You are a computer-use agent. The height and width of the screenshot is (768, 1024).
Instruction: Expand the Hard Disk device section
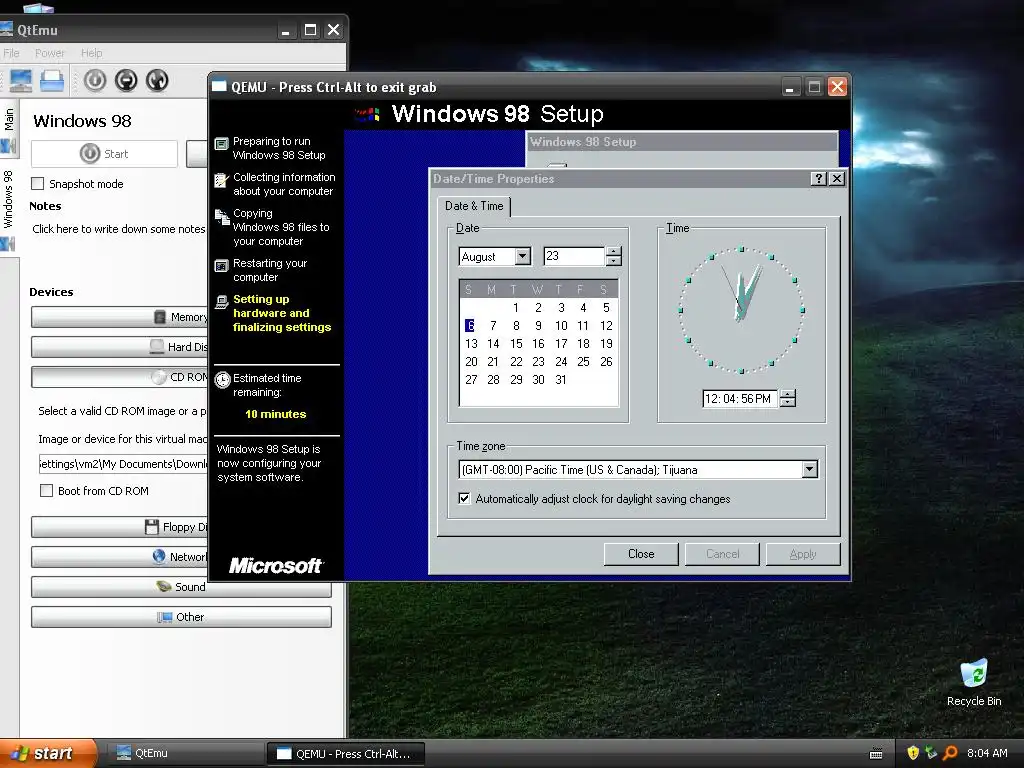point(119,347)
